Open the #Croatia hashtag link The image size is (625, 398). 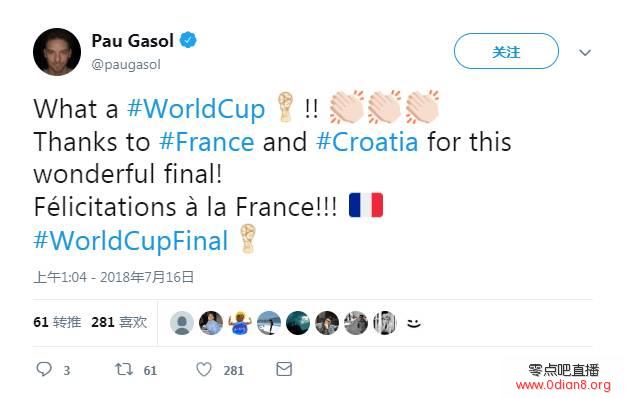coord(367,142)
